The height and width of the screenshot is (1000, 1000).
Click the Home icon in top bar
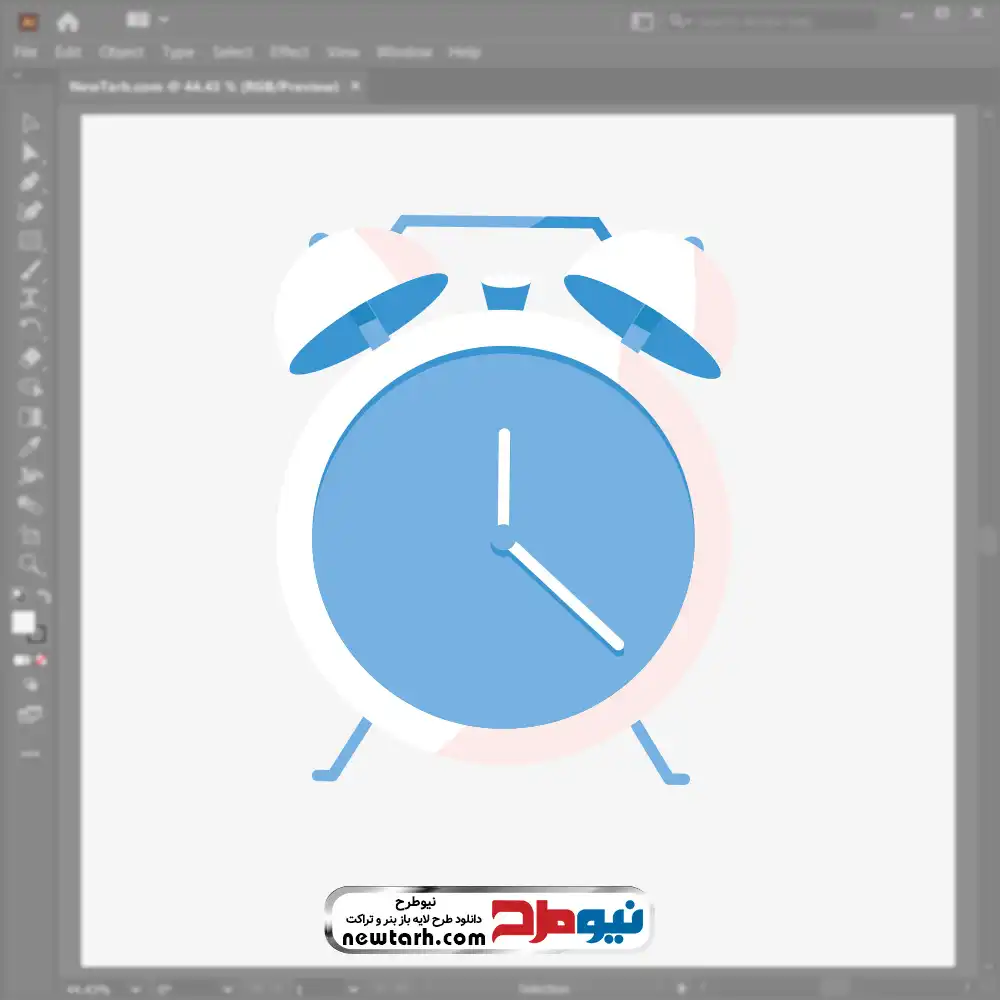coord(68,21)
